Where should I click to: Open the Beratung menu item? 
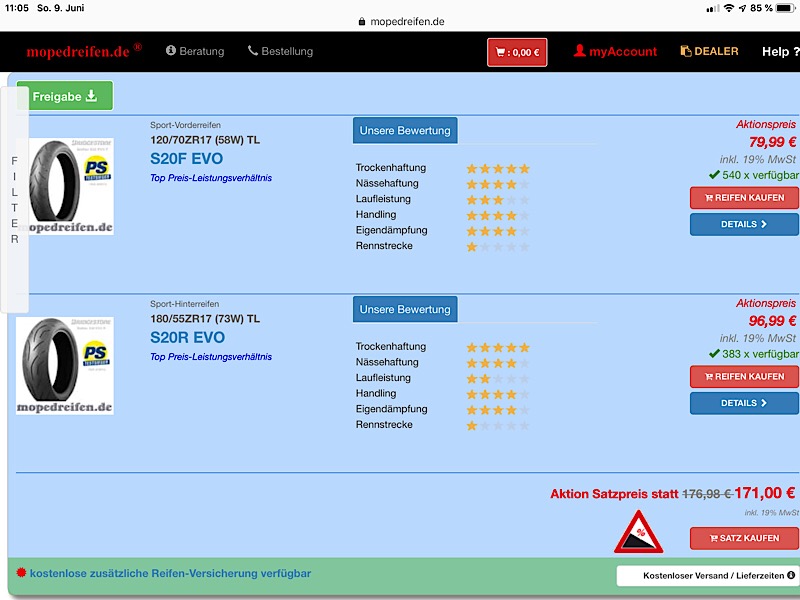[195, 51]
